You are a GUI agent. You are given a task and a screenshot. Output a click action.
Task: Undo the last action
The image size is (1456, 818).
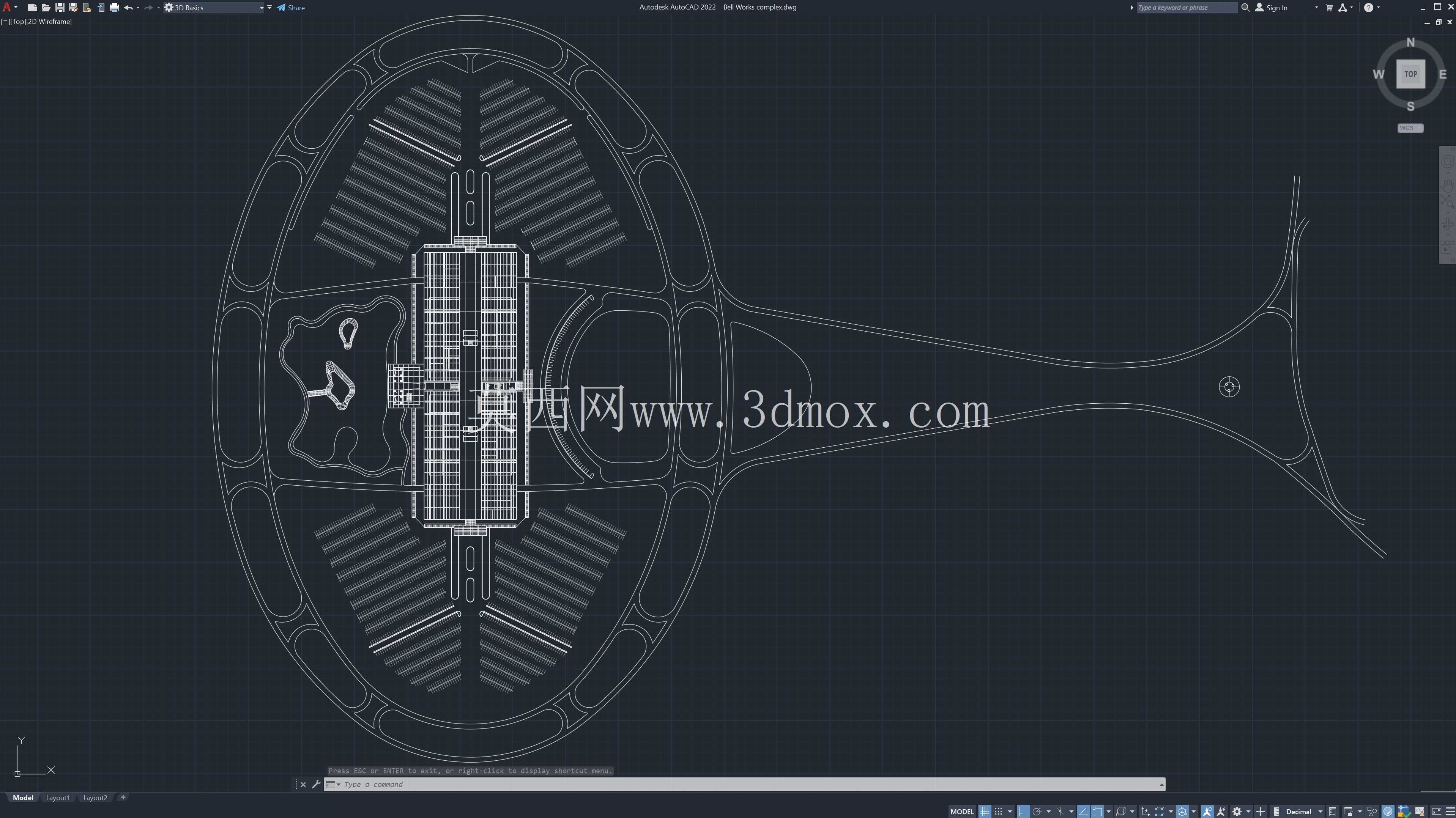pos(128,8)
